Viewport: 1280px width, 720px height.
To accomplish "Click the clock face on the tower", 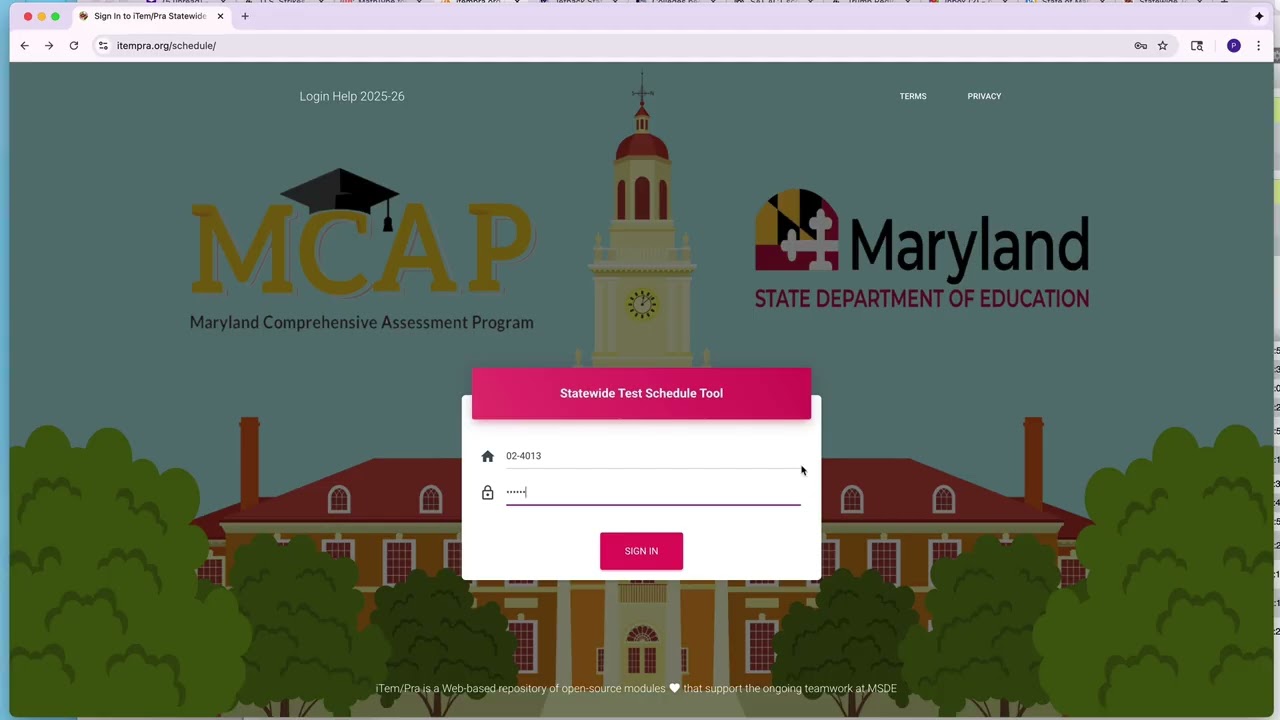I will [x=642, y=305].
